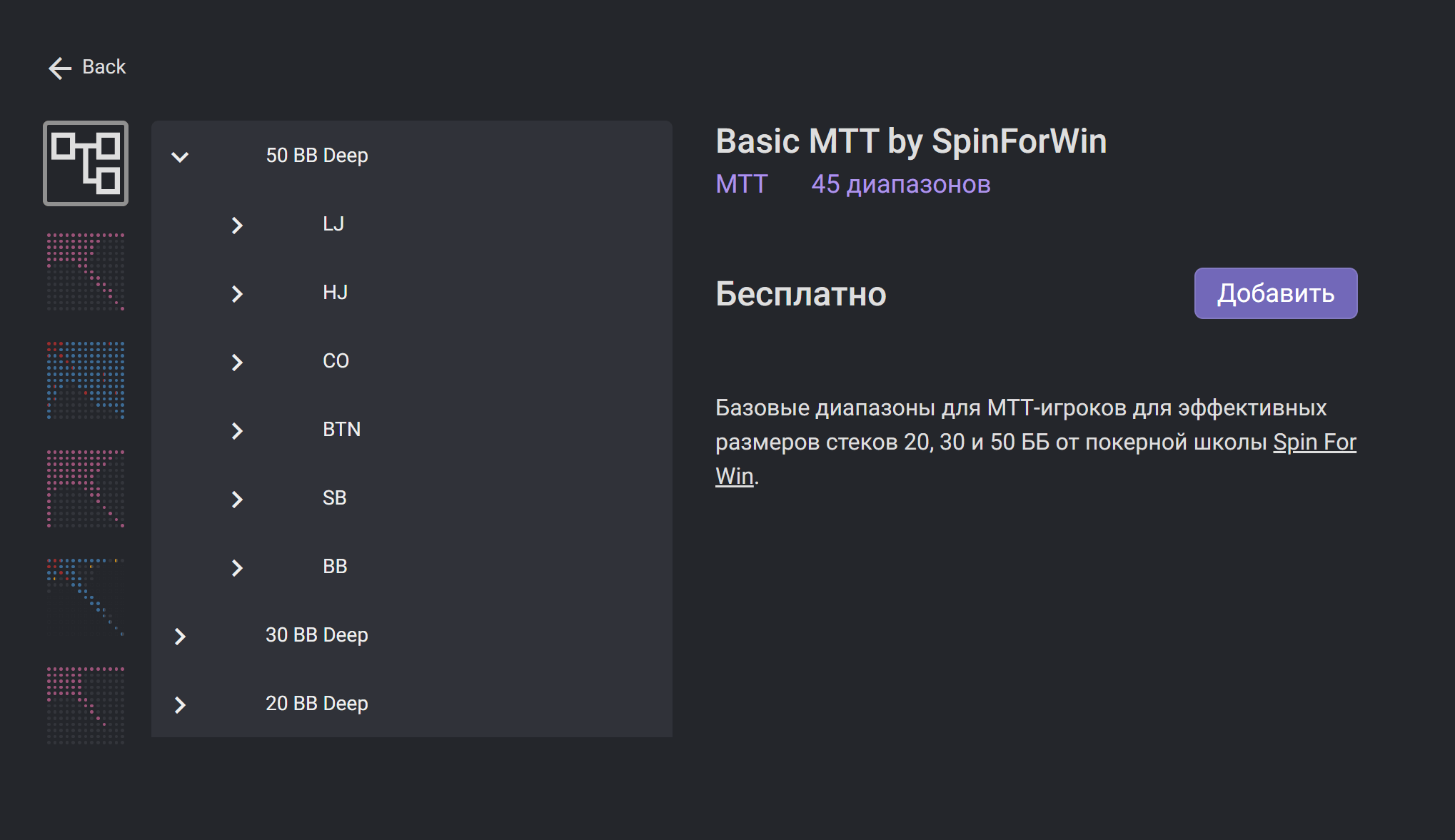Viewport: 1455px width, 840px height.
Task: Select the SB tree item
Action: [x=334, y=498]
